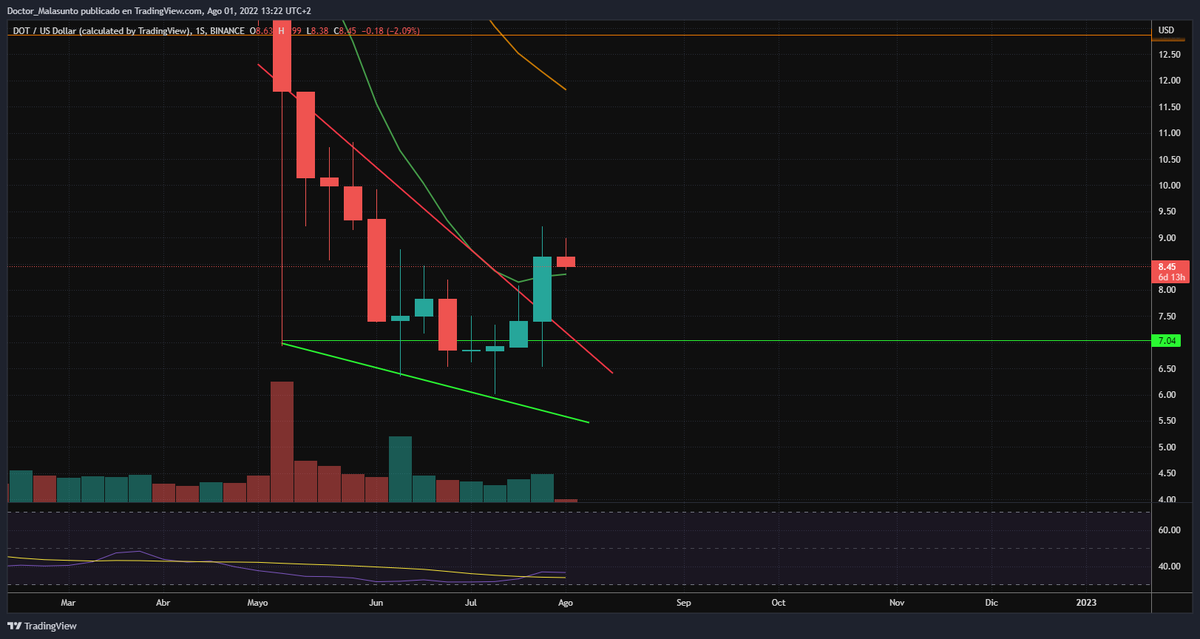Click the 12.50 price axis label
The height and width of the screenshot is (639, 1200).
(1169, 54)
